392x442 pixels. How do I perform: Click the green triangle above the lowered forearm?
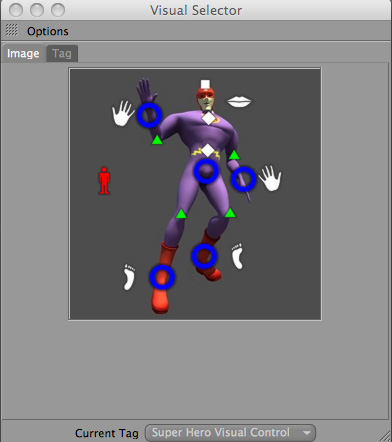pyautogui.click(x=234, y=155)
